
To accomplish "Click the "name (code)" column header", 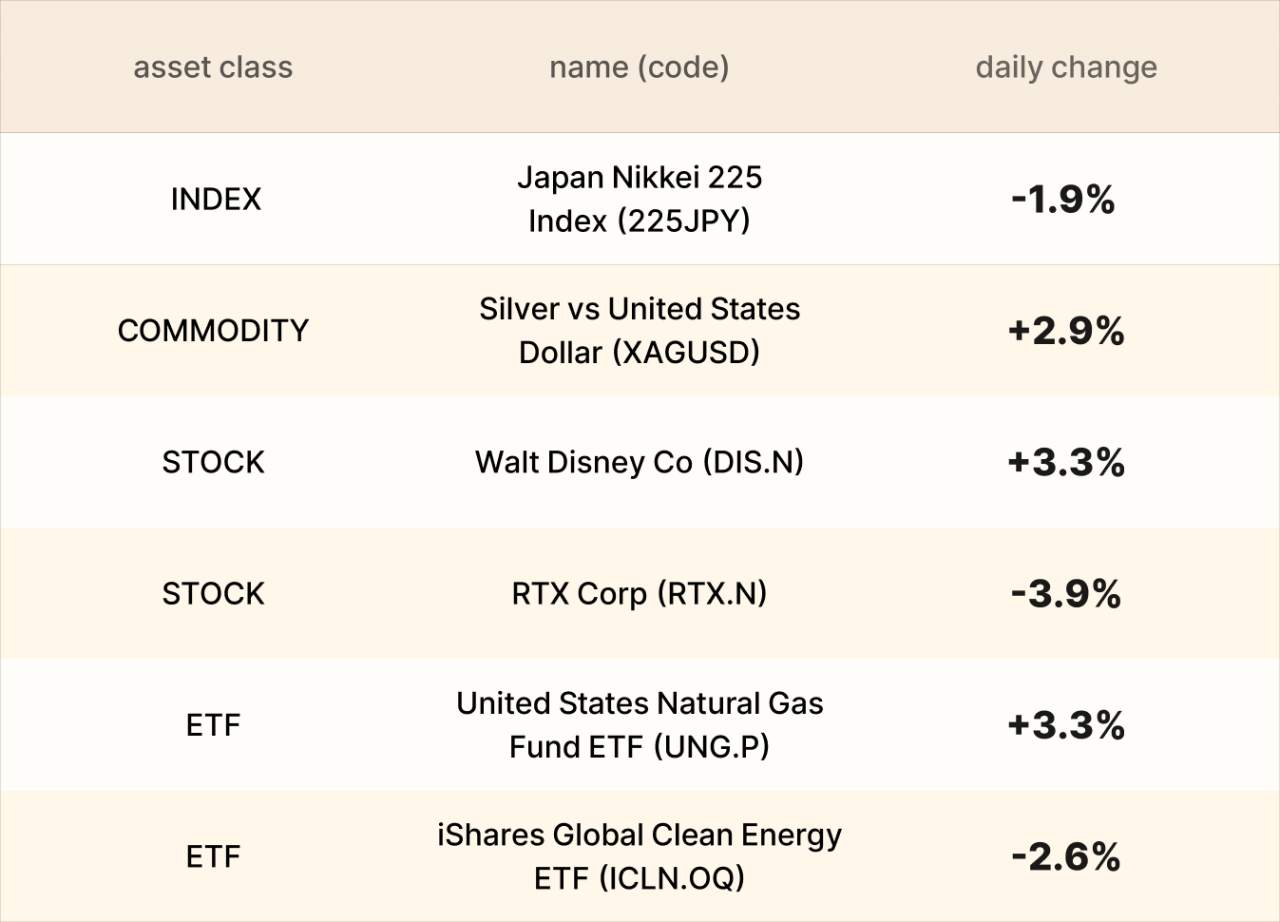I will pyautogui.click(x=639, y=68).
